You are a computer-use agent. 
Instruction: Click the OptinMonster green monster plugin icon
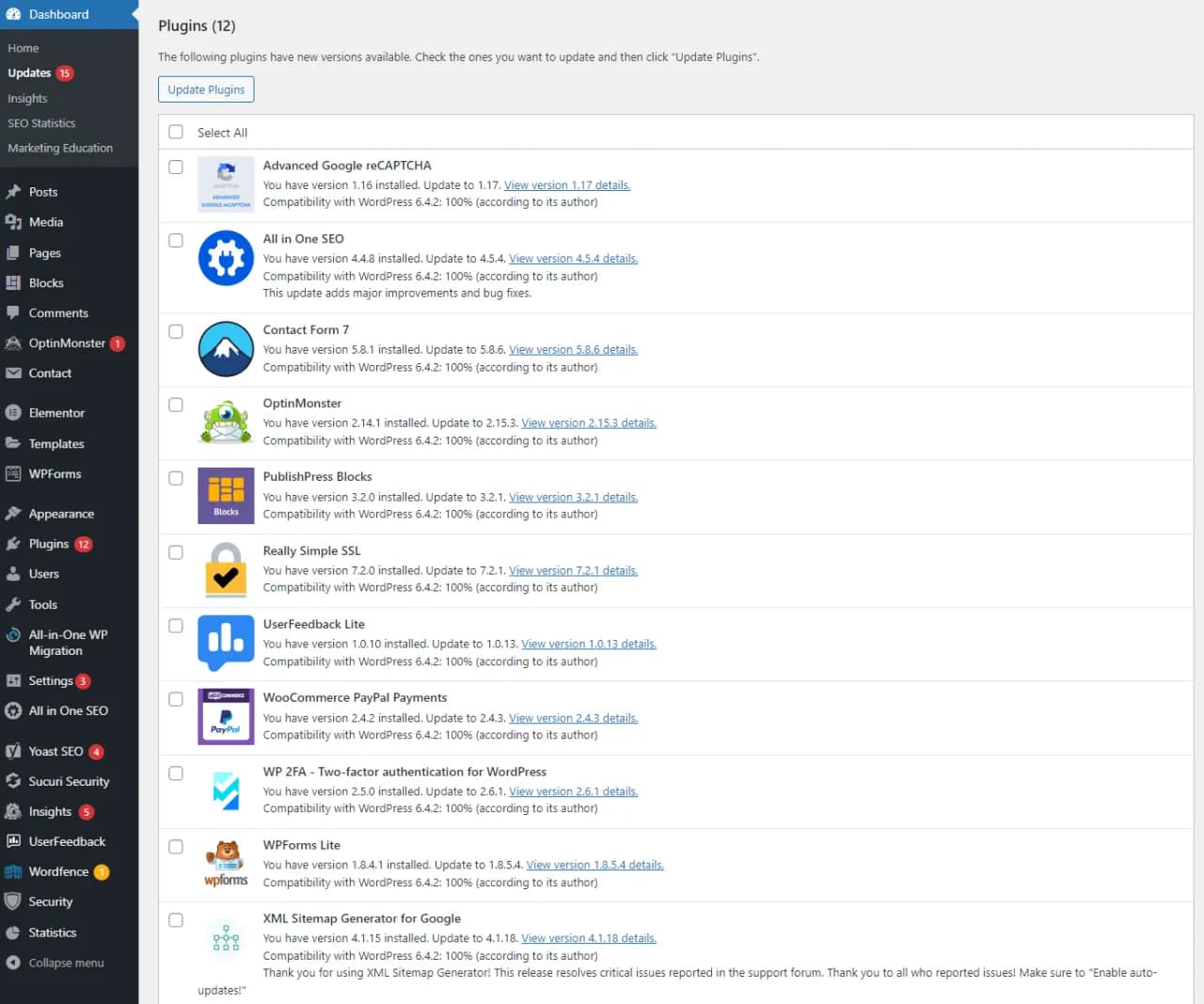click(226, 422)
